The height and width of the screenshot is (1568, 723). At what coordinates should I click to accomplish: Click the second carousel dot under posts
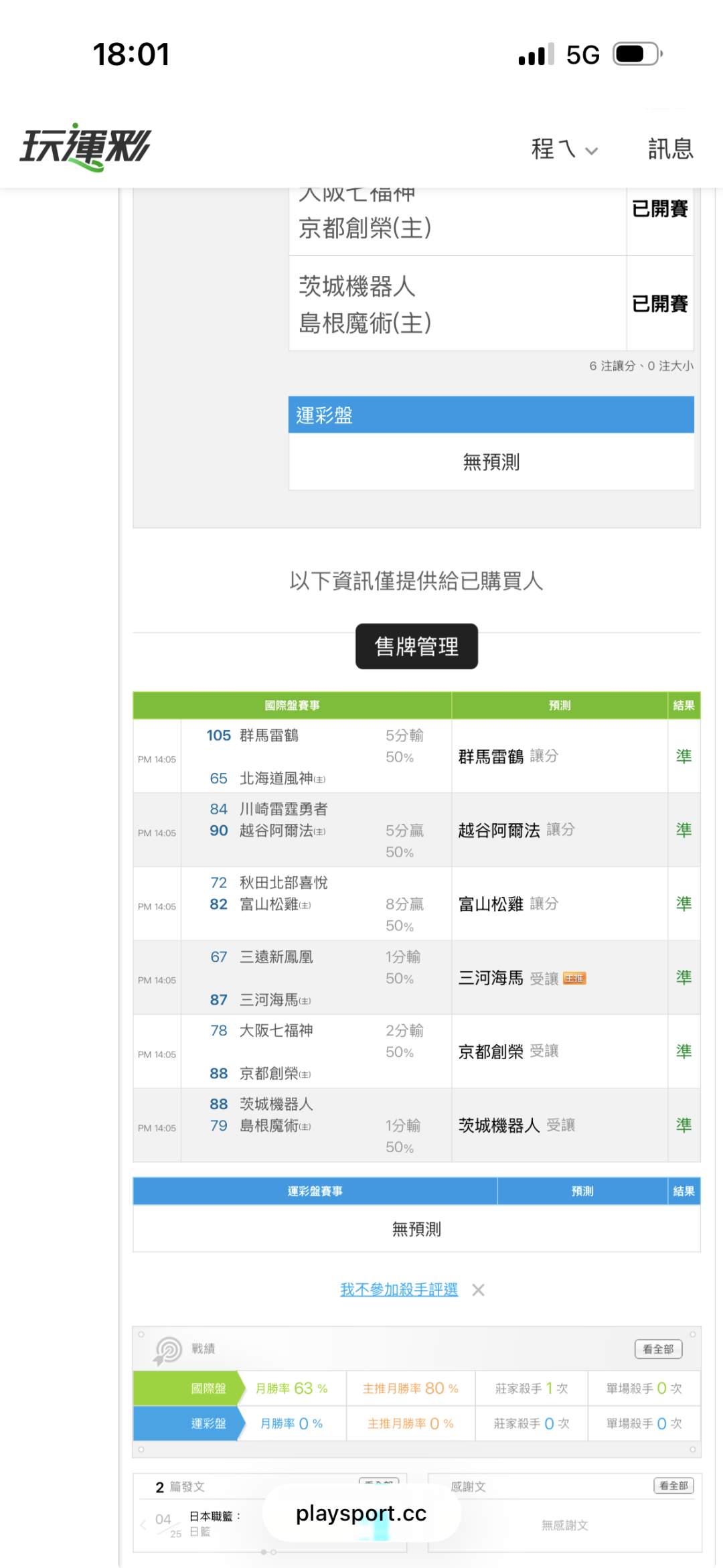click(274, 1552)
